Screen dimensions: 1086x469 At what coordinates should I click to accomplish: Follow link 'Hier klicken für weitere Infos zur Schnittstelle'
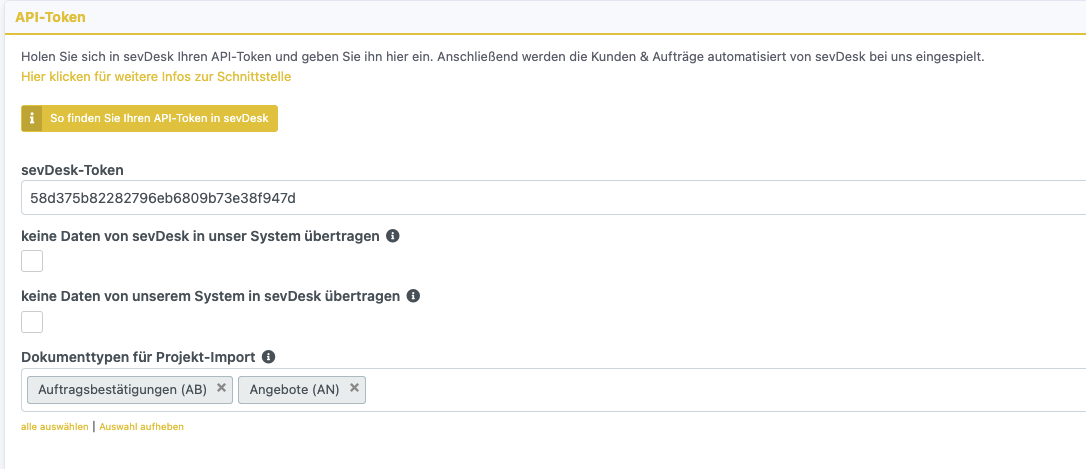[156, 76]
